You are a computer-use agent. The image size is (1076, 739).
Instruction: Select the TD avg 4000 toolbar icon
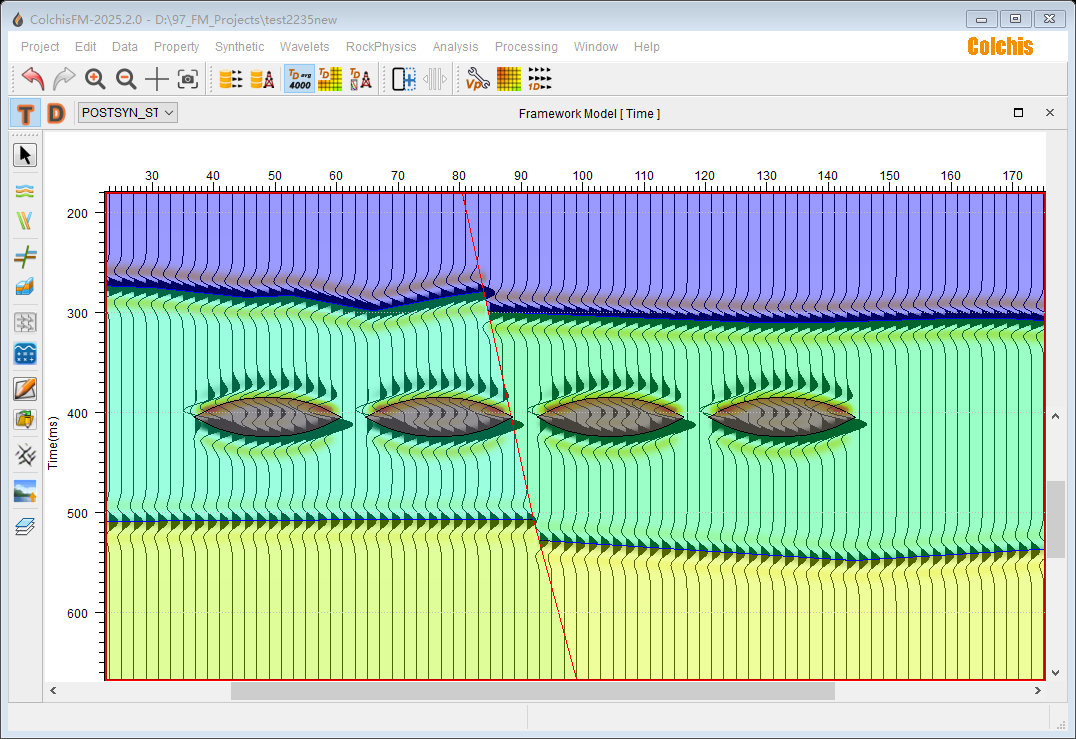coord(299,79)
